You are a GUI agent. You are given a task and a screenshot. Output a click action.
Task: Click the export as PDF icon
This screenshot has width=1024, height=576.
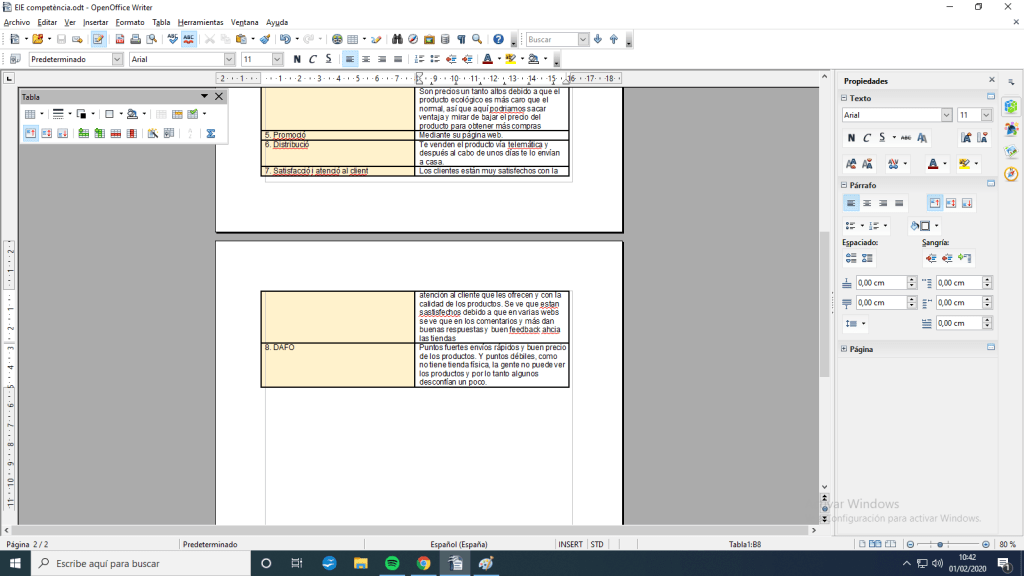[120, 39]
